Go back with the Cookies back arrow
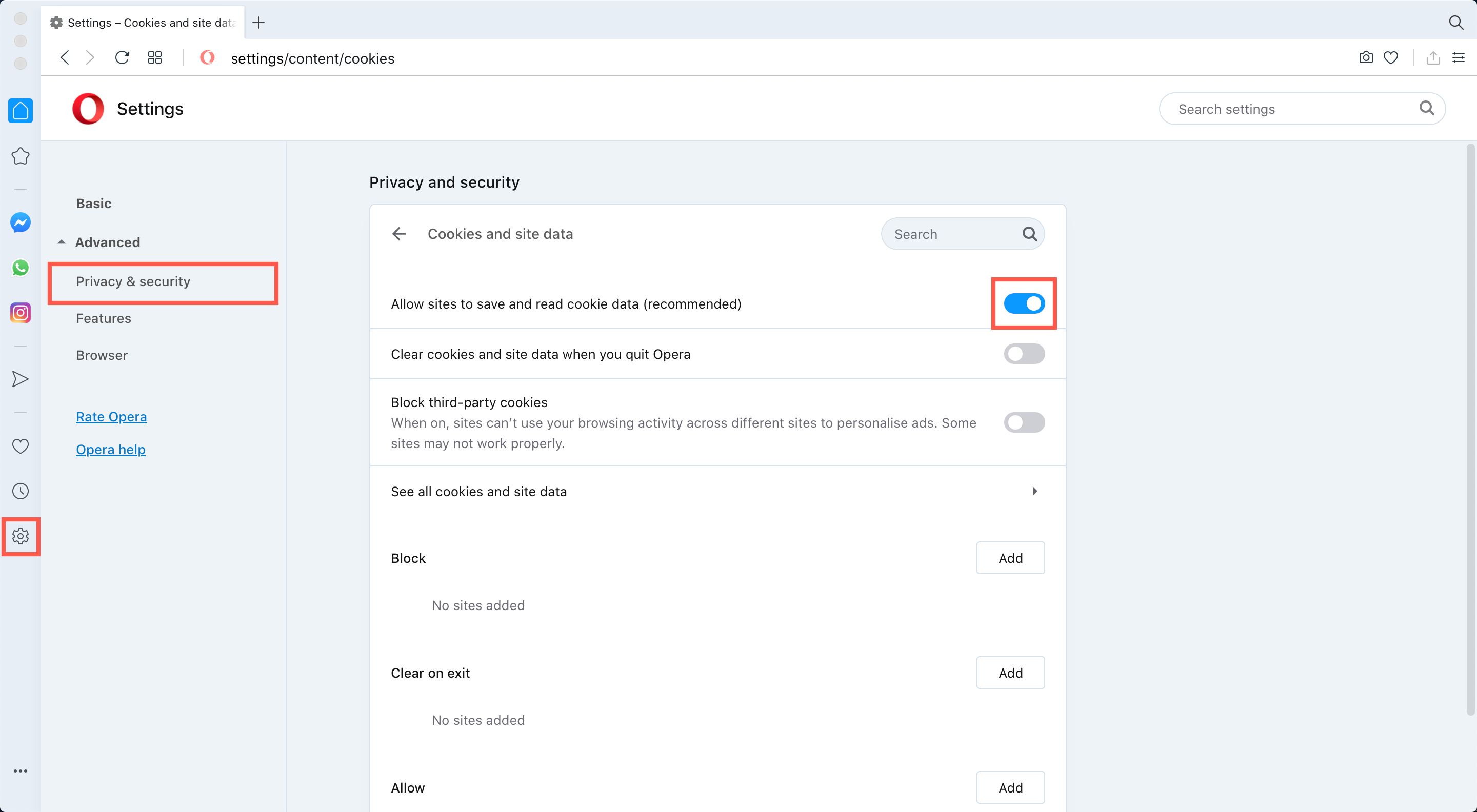 [398, 233]
